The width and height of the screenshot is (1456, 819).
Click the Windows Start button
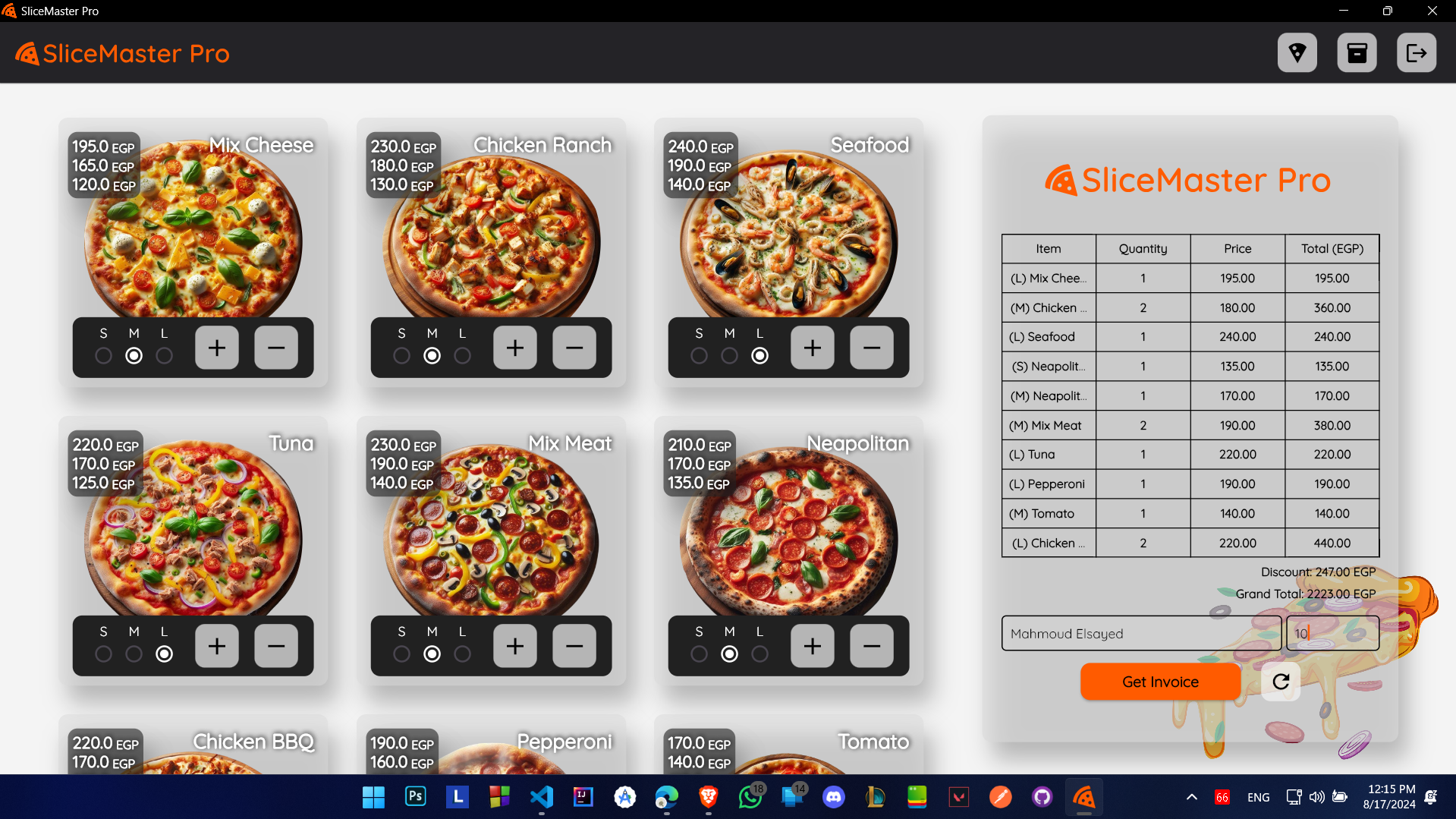click(x=373, y=796)
